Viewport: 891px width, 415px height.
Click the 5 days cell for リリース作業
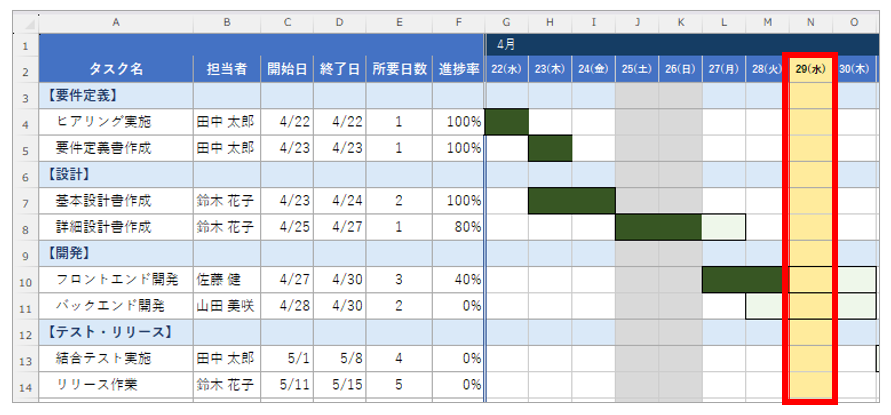(399, 385)
